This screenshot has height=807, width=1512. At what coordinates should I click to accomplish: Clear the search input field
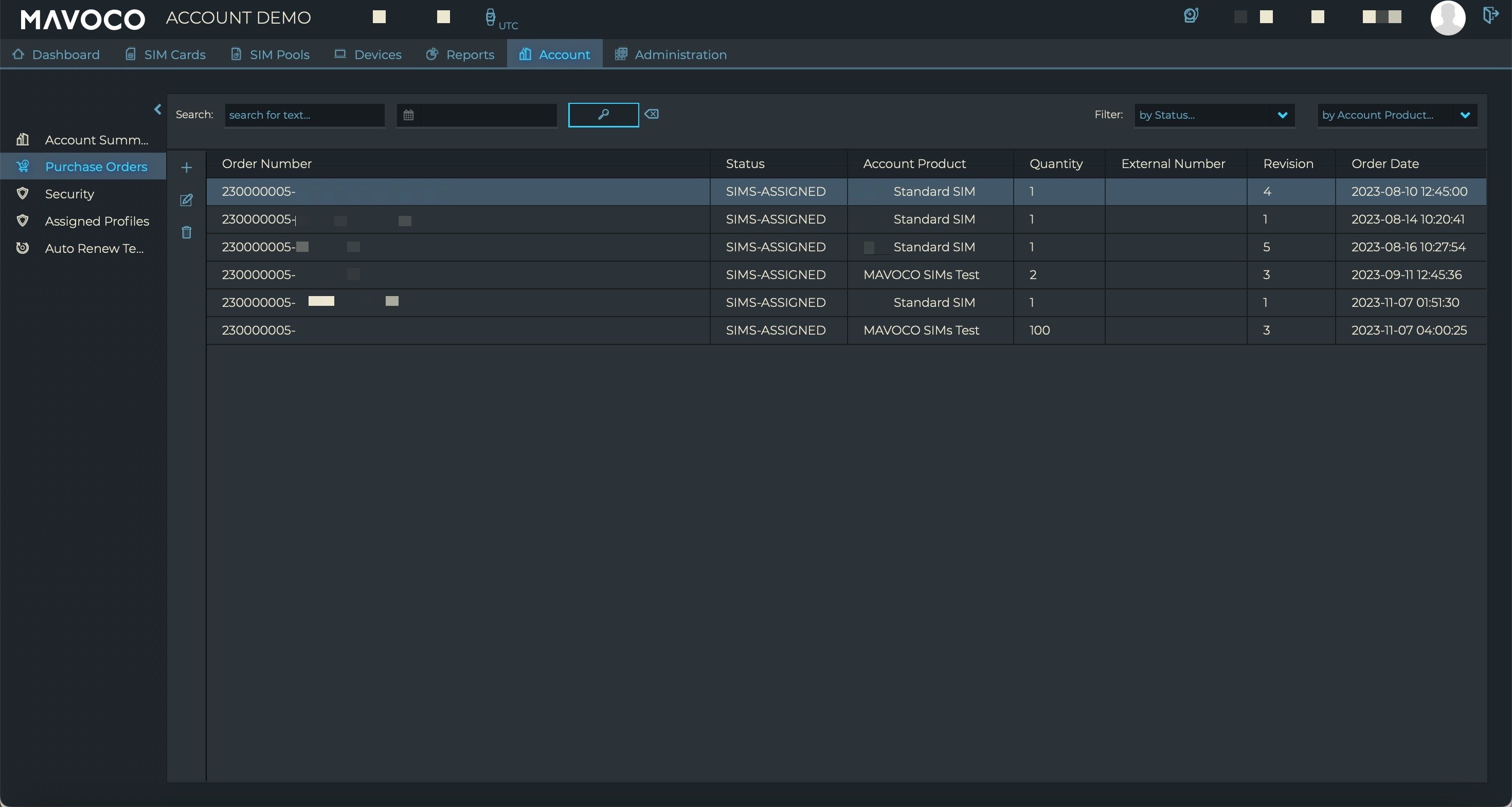[x=651, y=114]
